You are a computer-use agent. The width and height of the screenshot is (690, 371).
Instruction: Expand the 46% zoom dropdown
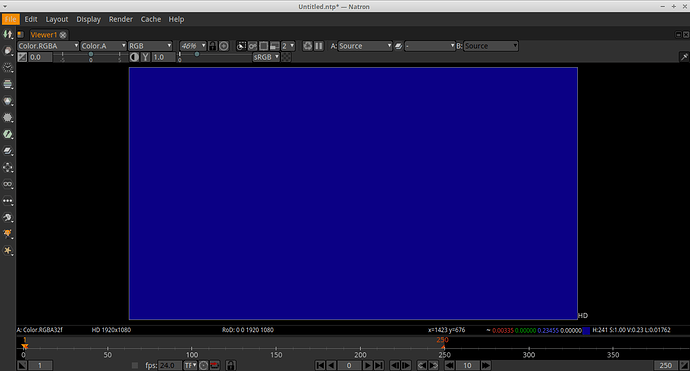[x=193, y=46]
